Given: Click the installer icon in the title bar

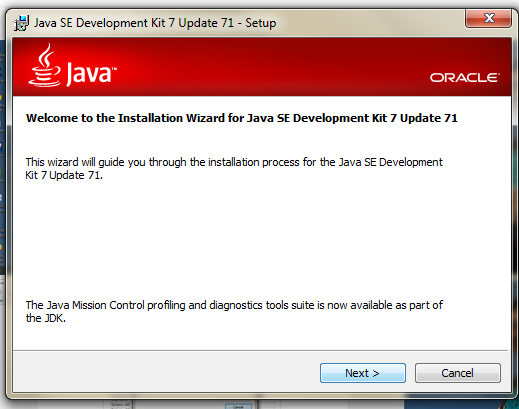Looking at the screenshot, I should tap(21, 23).
